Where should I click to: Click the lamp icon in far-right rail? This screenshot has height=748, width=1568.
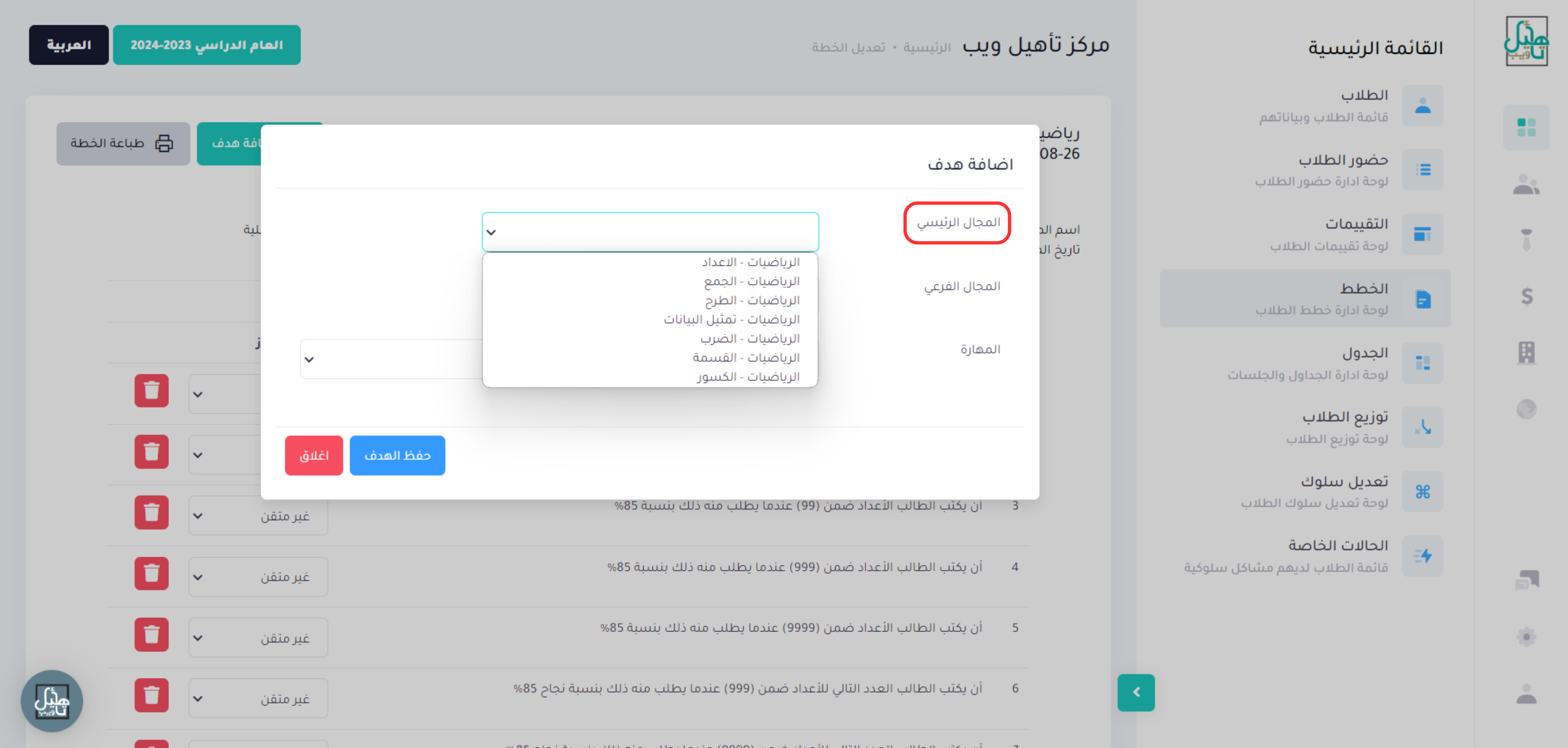click(x=1526, y=240)
